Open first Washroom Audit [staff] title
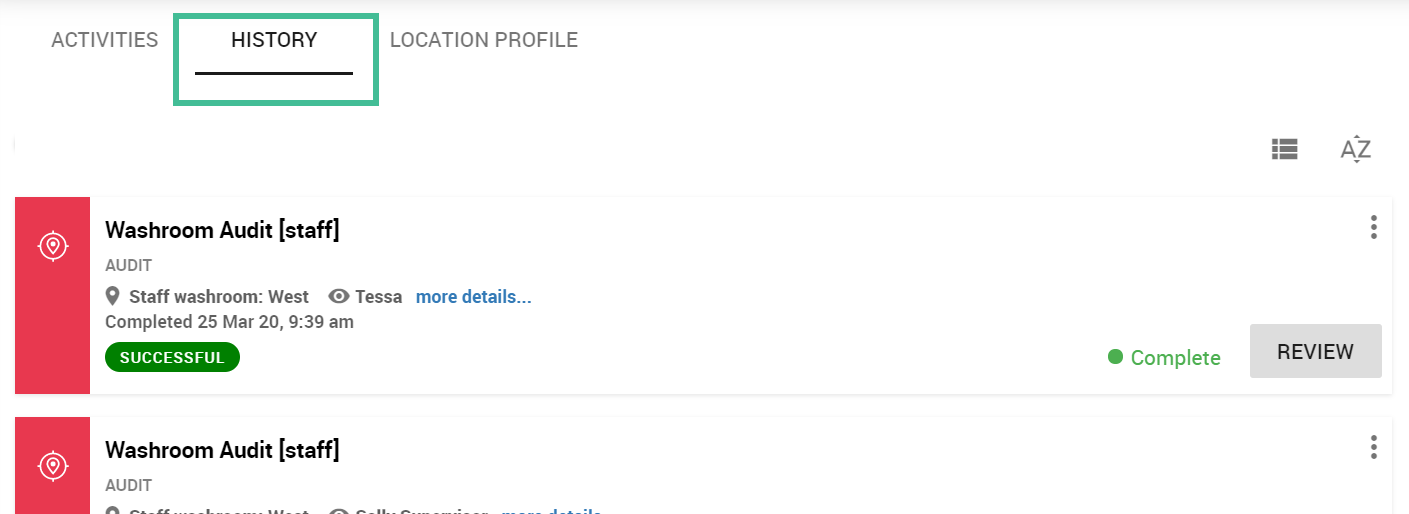 222,230
